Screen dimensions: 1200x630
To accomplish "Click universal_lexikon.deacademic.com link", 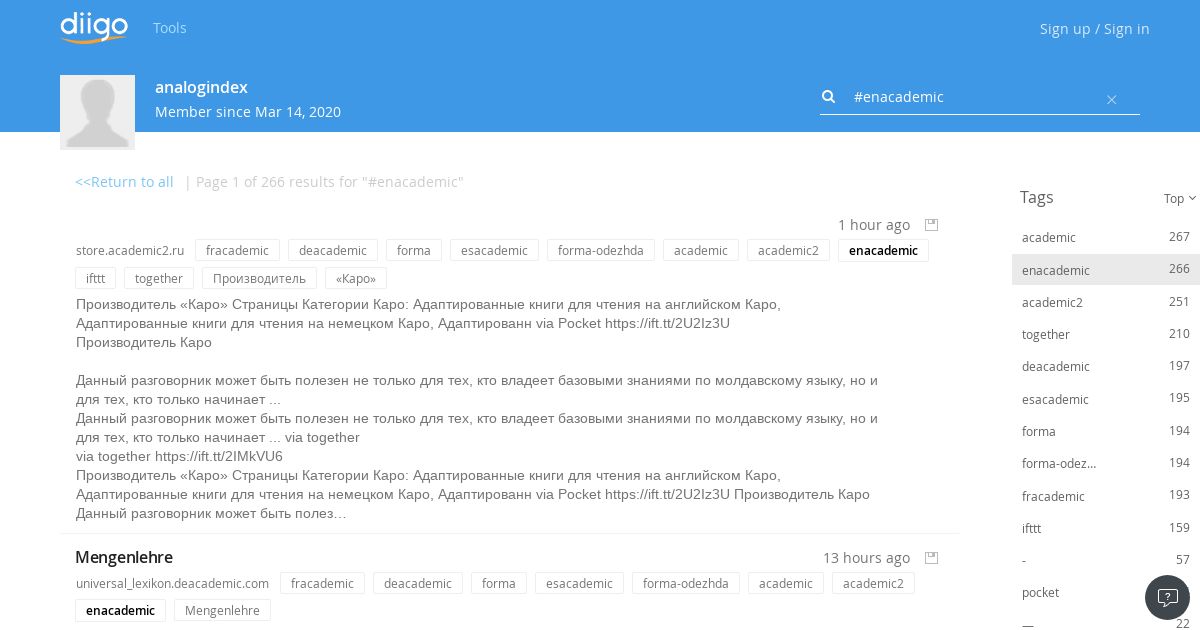I will pos(173,583).
